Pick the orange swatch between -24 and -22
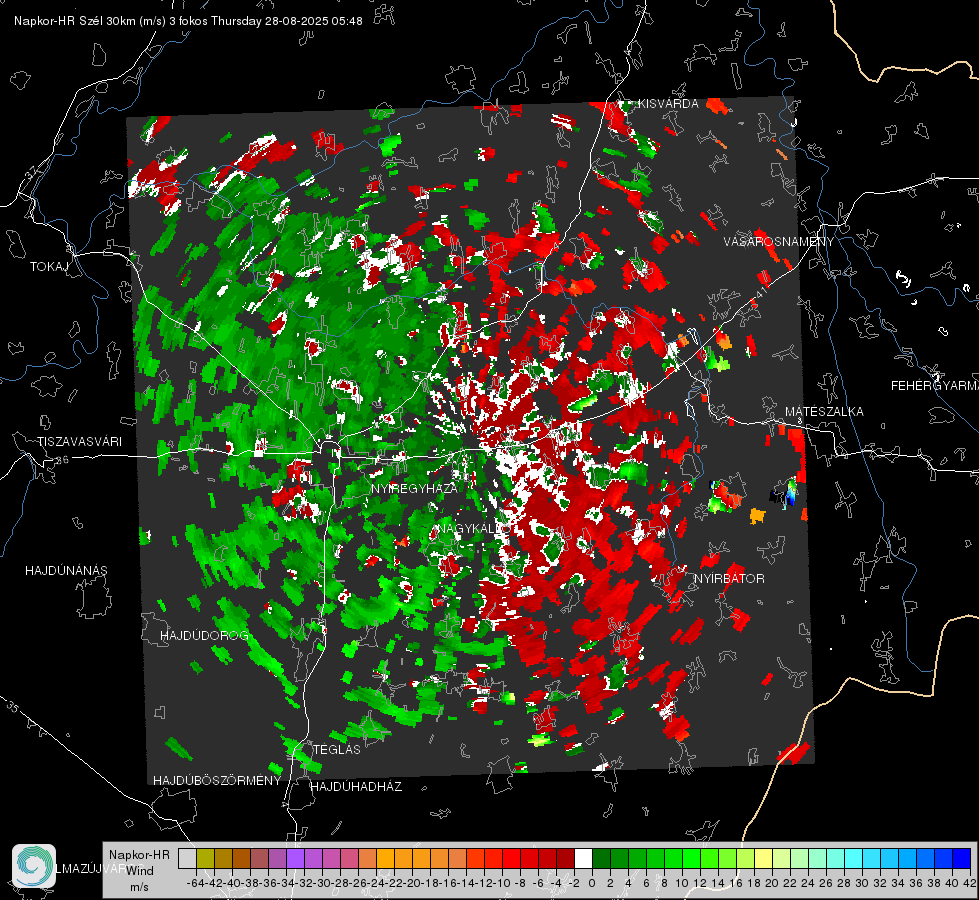Viewport: 979px width, 900px height. 385,858
